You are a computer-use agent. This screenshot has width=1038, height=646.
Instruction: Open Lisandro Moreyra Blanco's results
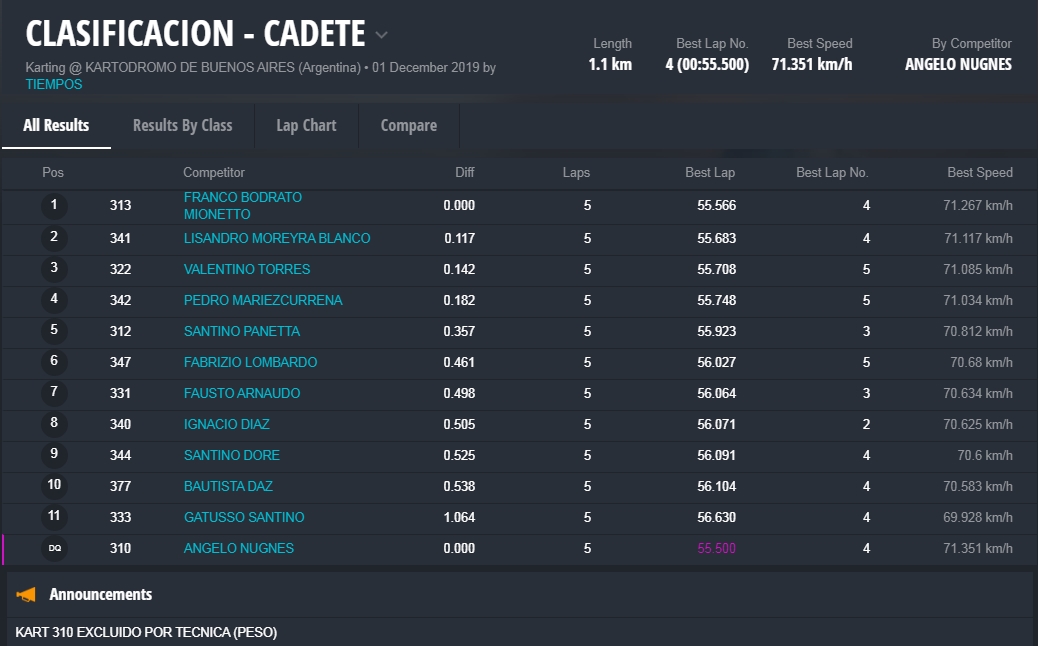click(277, 238)
